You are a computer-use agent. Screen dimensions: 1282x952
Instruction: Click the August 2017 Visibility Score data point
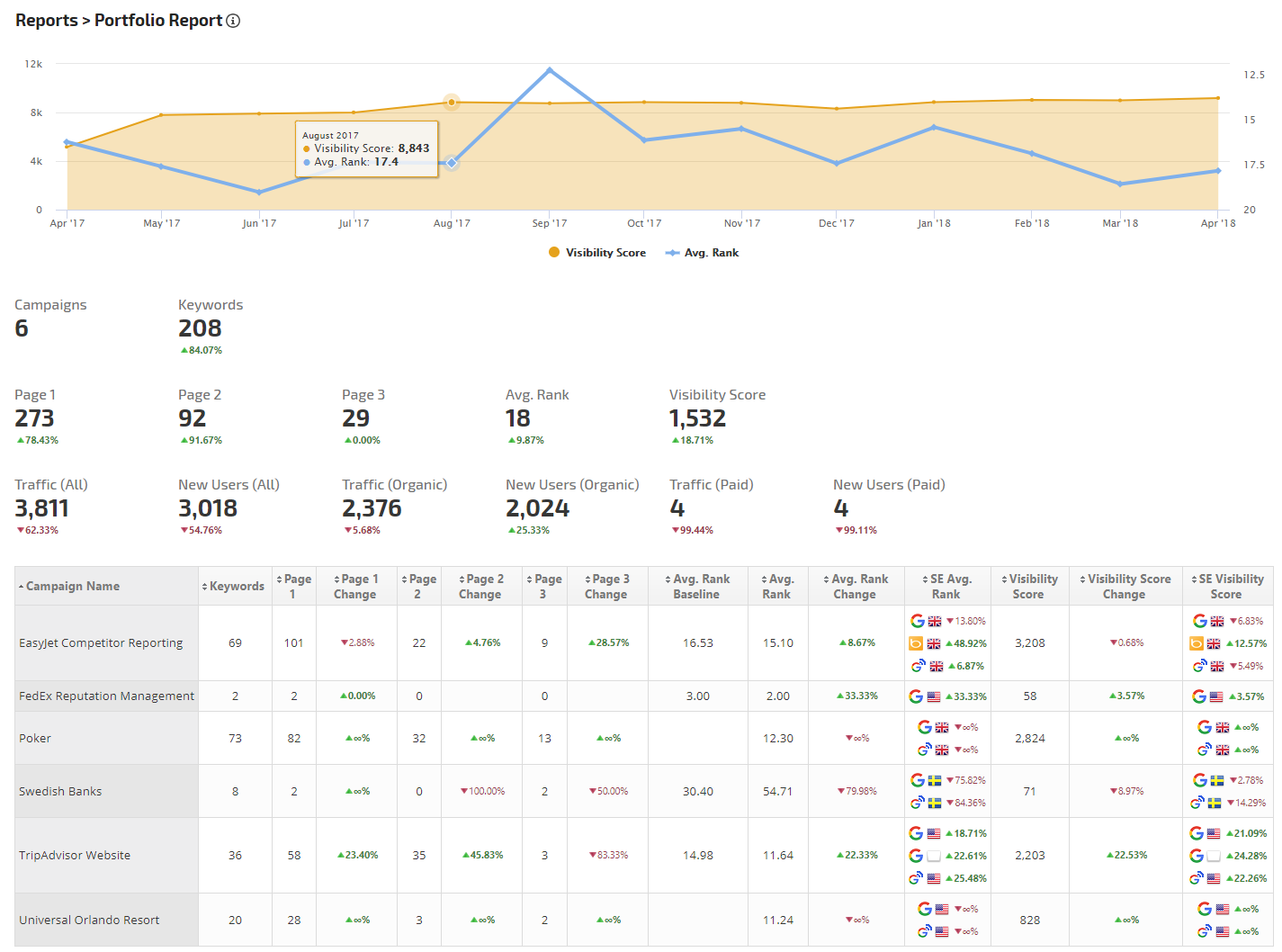[452, 103]
